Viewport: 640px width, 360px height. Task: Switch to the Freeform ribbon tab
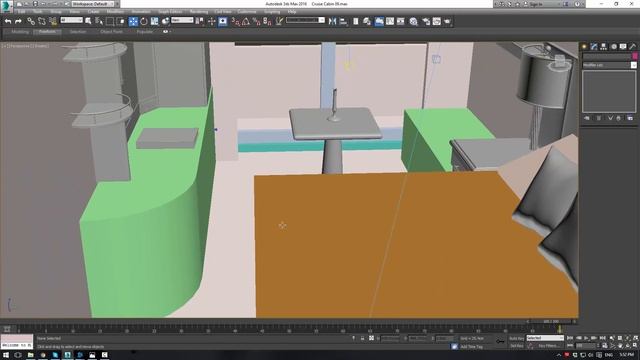(47, 31)
